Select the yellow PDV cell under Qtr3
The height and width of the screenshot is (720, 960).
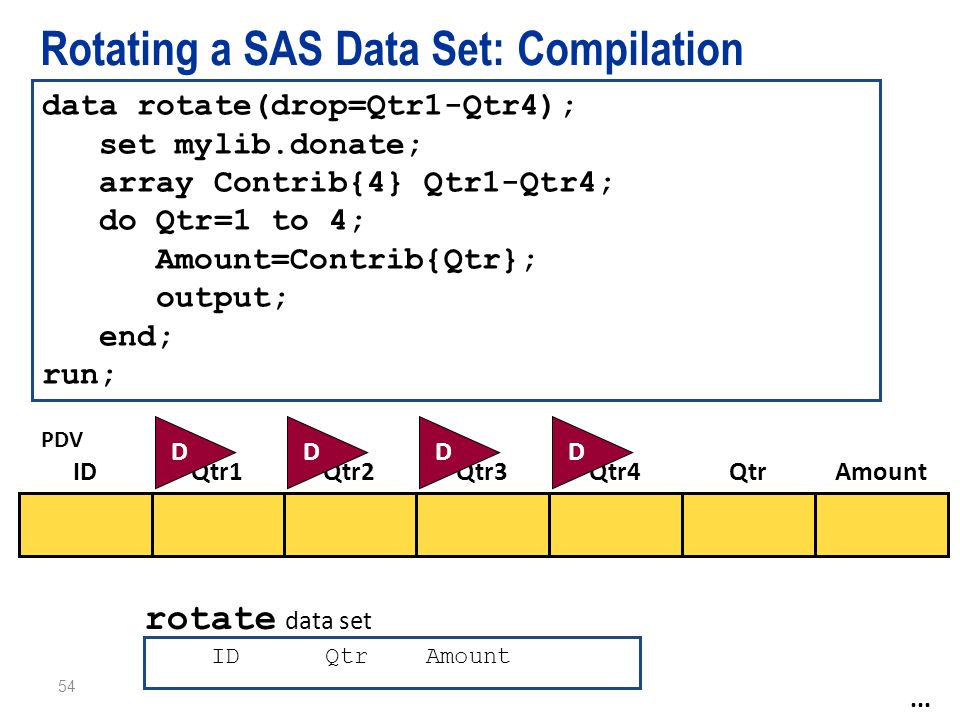click(483, 525)
